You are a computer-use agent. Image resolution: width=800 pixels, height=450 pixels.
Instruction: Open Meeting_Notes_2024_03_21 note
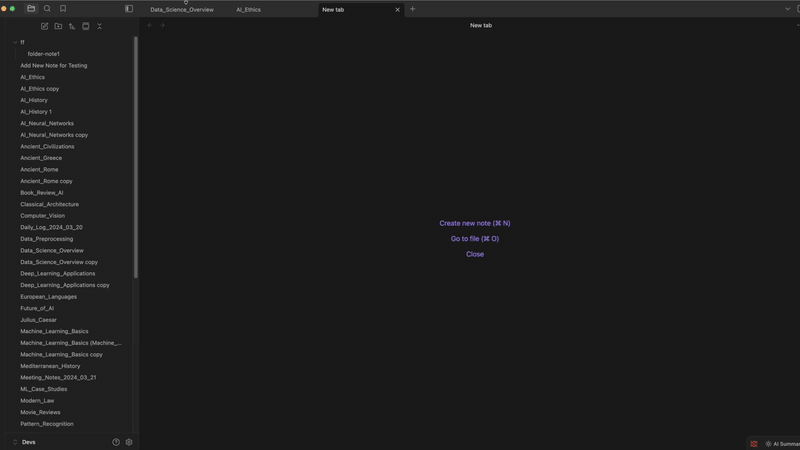pyautogui.click(x=58, y=378)
